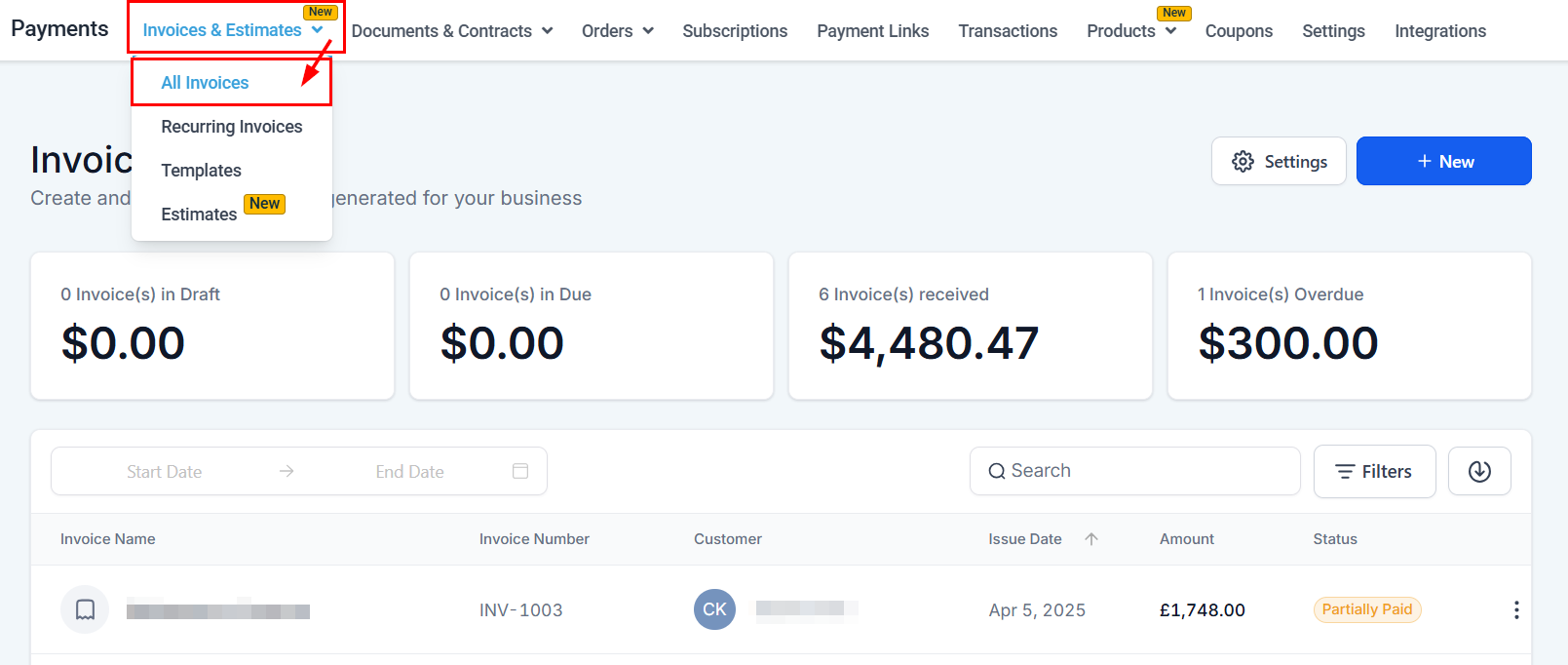
Task: Click the calendar icon in date range
Action: tap(520, 472)
